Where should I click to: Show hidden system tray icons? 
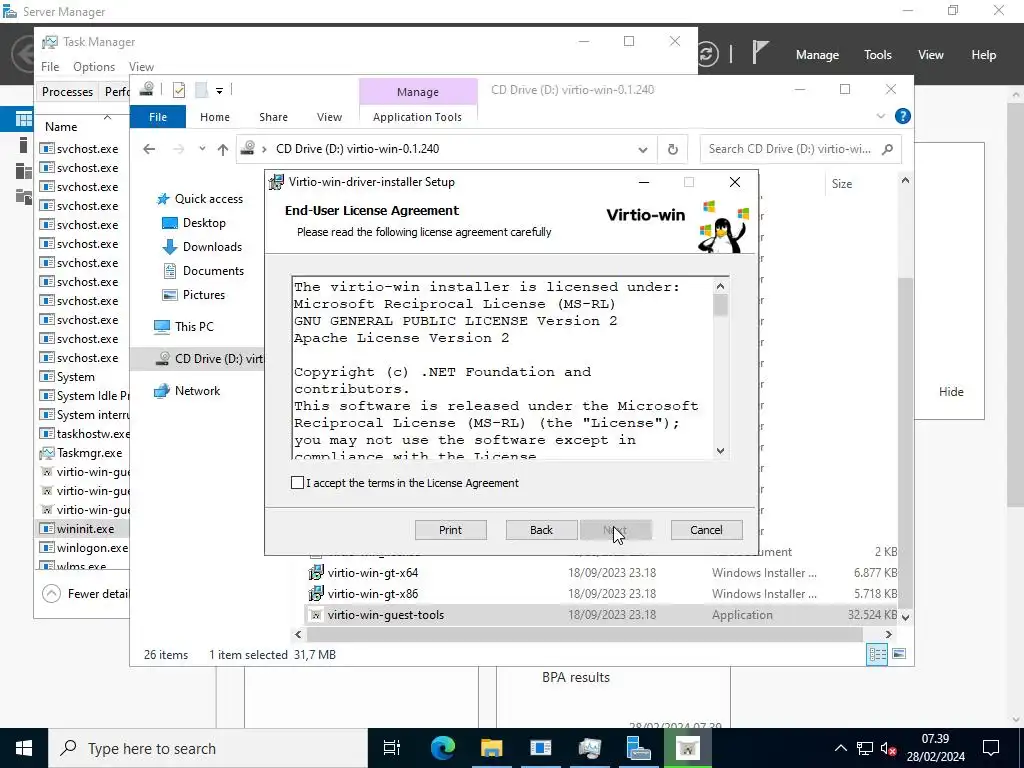coord(840,748)
